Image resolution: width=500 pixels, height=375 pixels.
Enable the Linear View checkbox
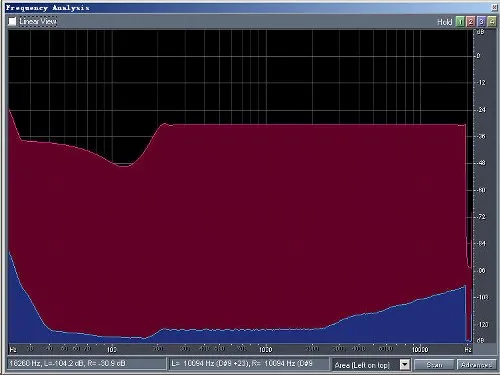pos(12,22)
